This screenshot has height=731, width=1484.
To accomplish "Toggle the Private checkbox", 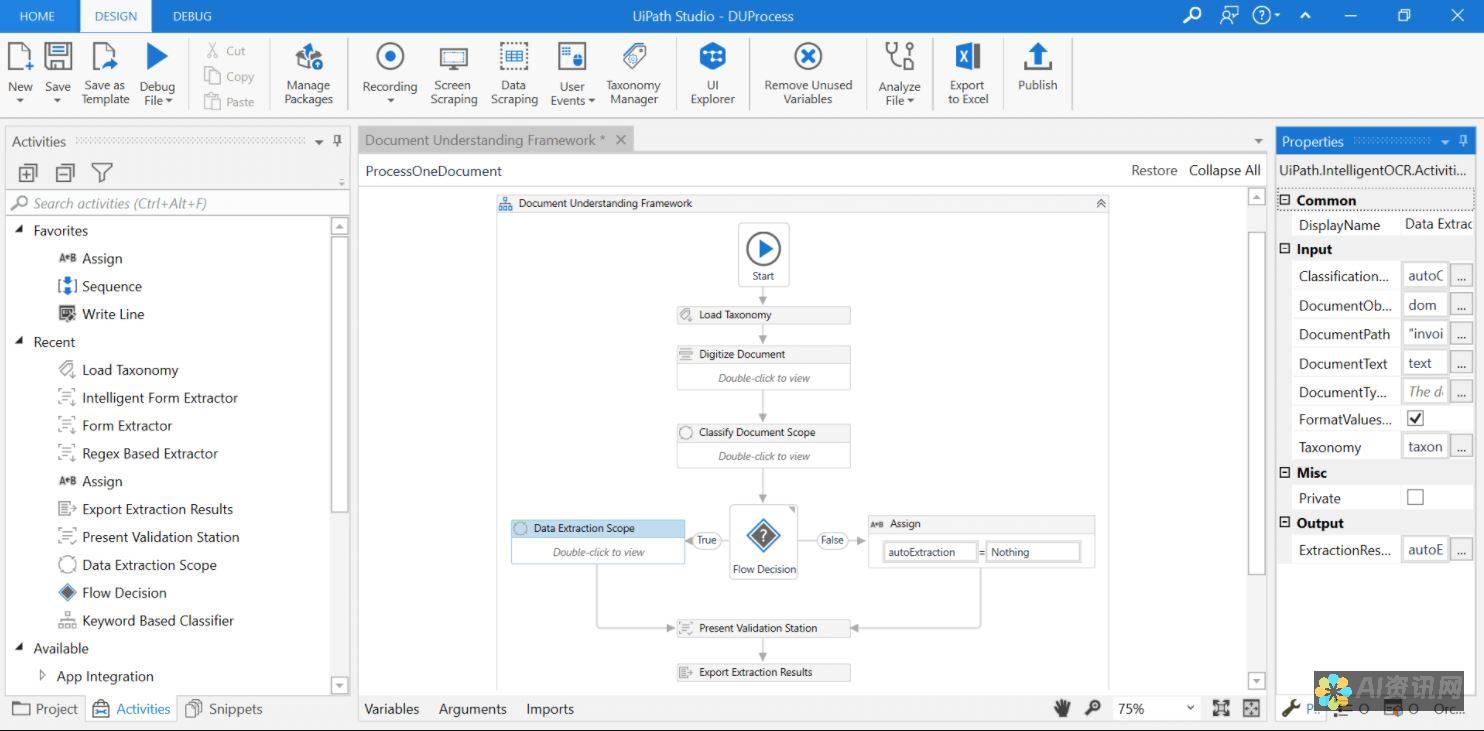I will coord(1415,497).
